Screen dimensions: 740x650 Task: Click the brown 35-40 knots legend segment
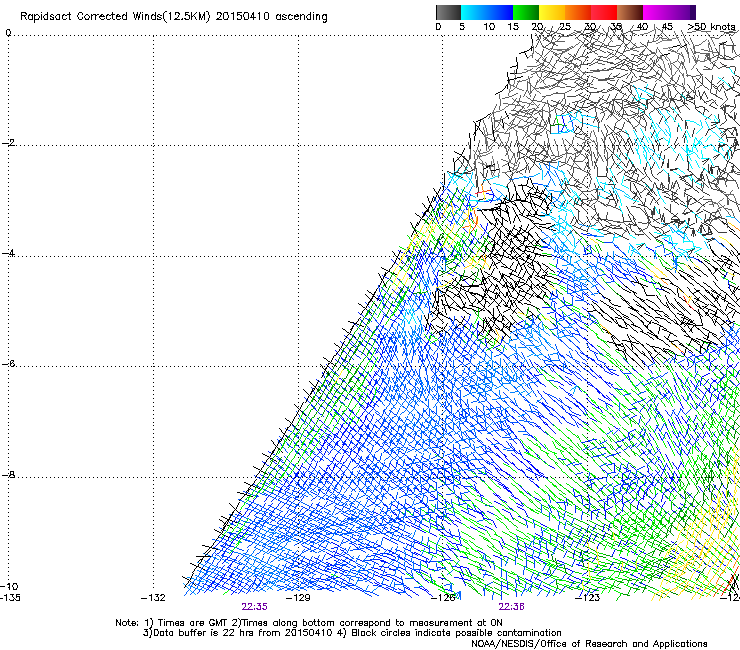(x=630, y=12)
